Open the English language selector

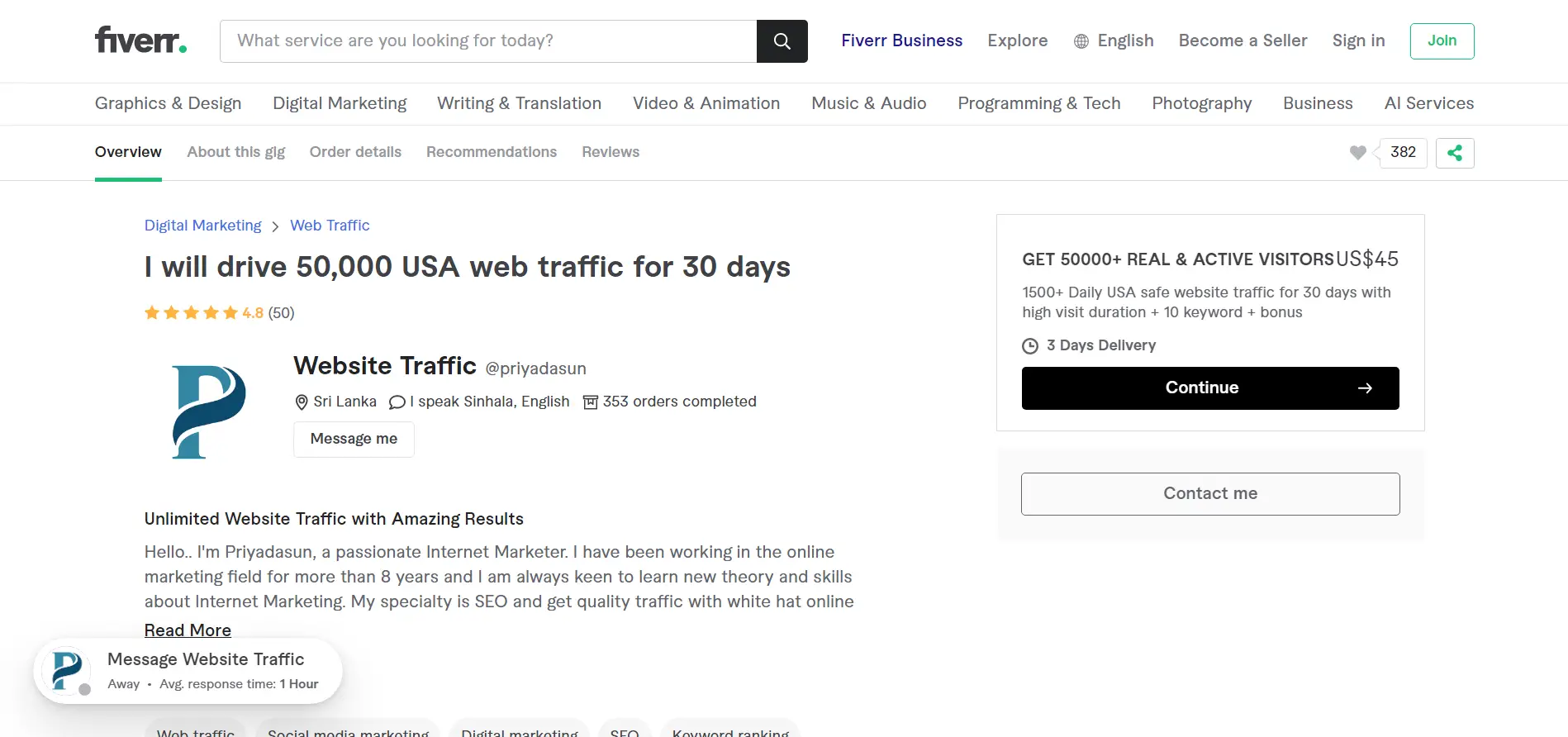coord(1114,40)
